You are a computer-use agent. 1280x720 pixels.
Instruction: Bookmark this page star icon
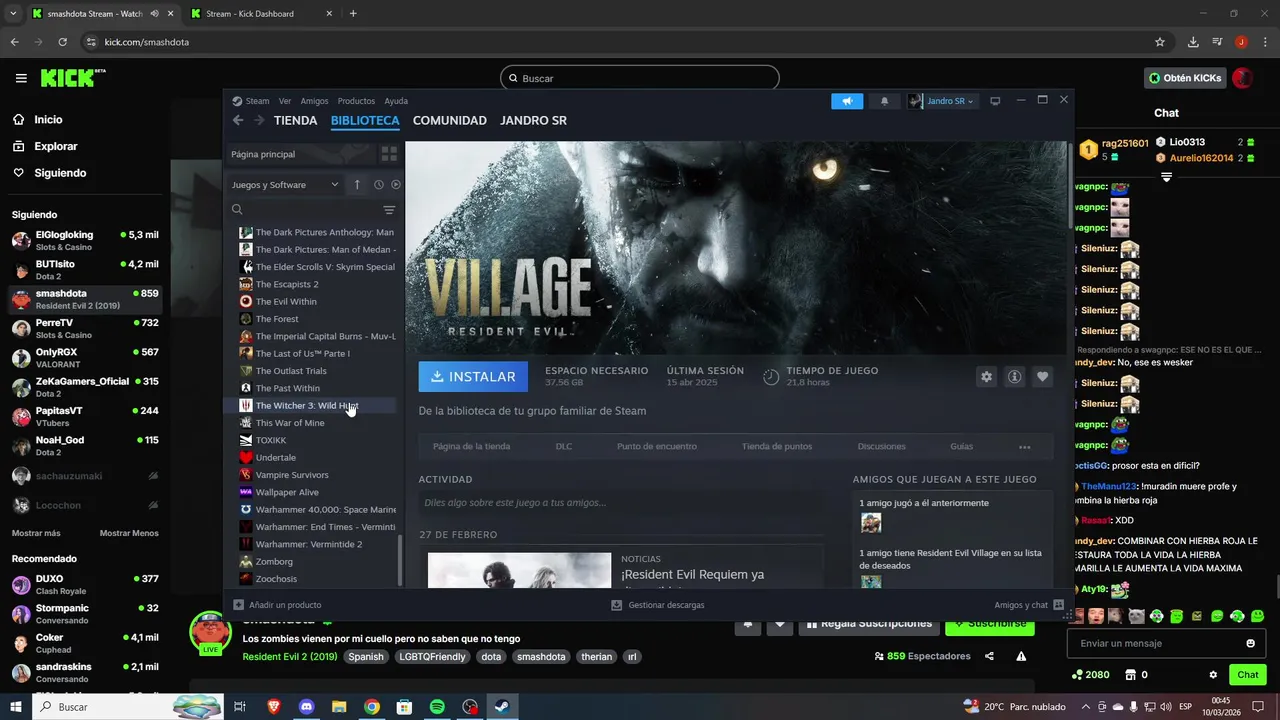[1160, 42]
